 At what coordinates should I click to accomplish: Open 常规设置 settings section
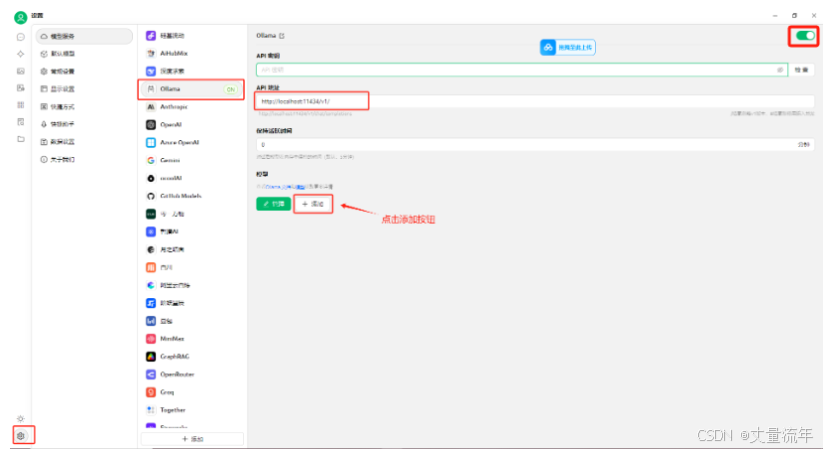coord(84,71)
